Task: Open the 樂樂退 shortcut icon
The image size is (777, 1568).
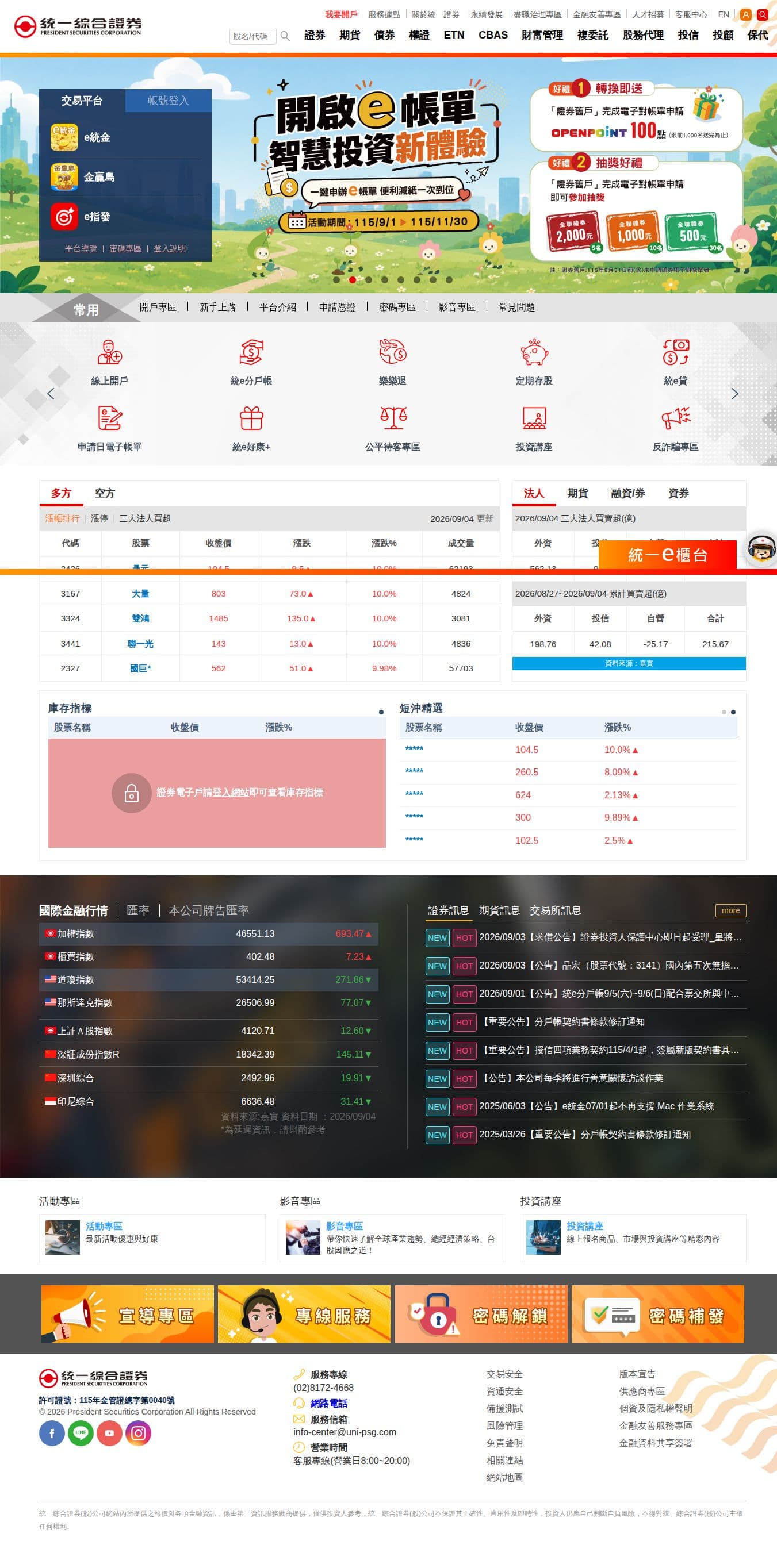Action: click(392, 352)
